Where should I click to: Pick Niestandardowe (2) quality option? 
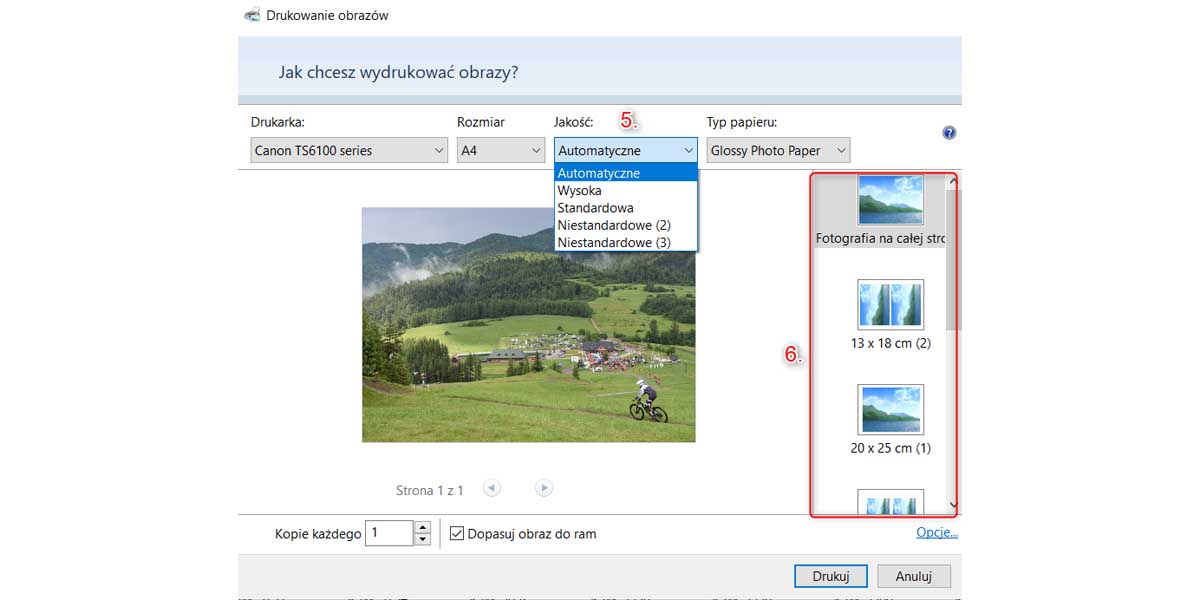click(x=613, y=225)
